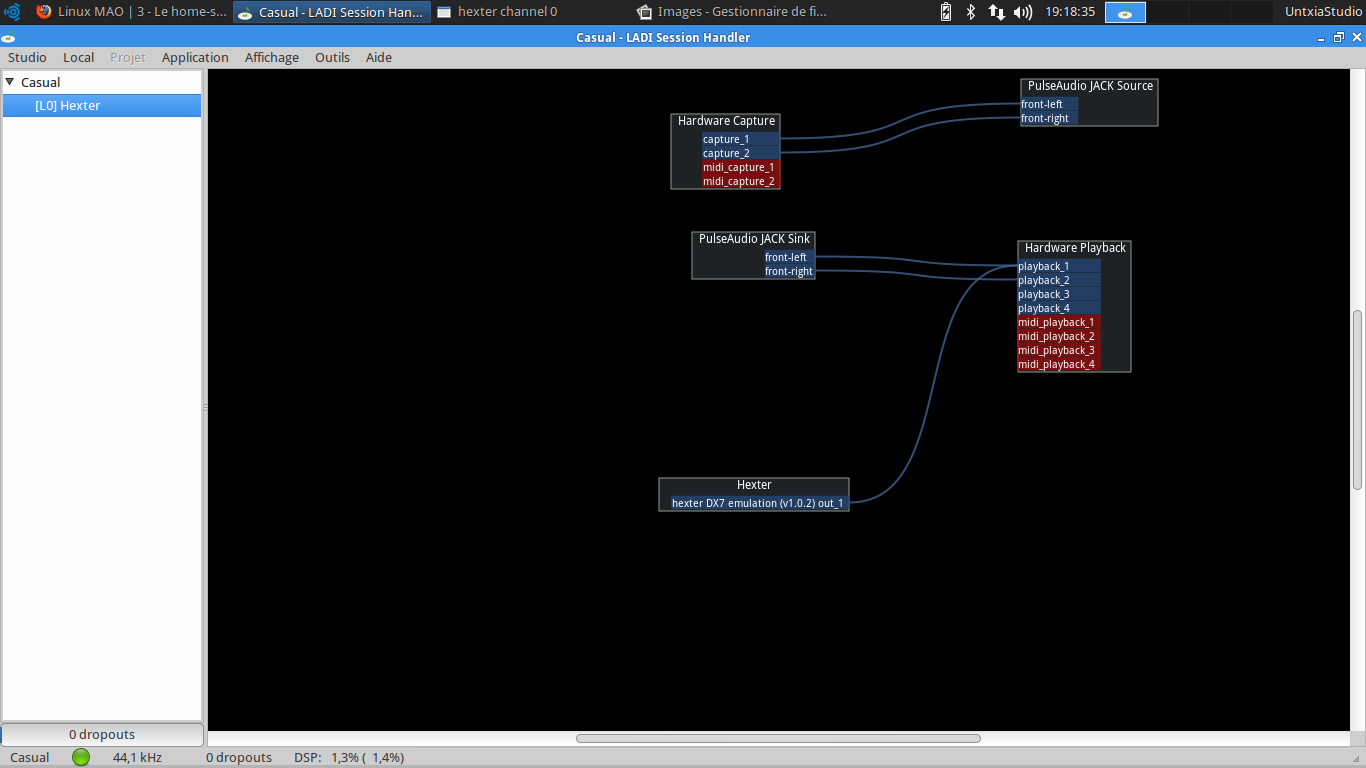Open the Local menu

point(79,57)
